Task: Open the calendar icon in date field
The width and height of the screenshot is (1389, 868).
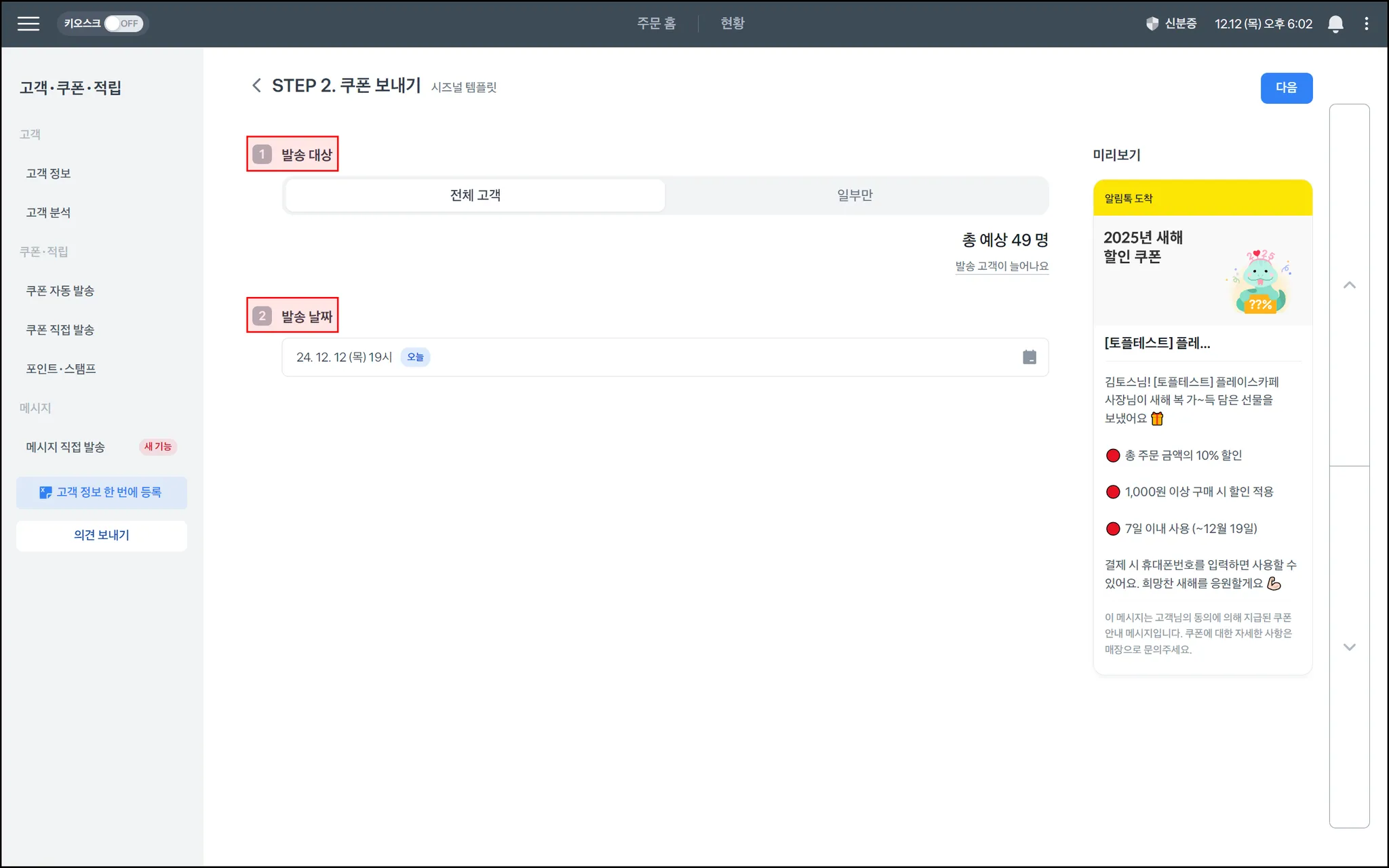Action: [1029, 357]
